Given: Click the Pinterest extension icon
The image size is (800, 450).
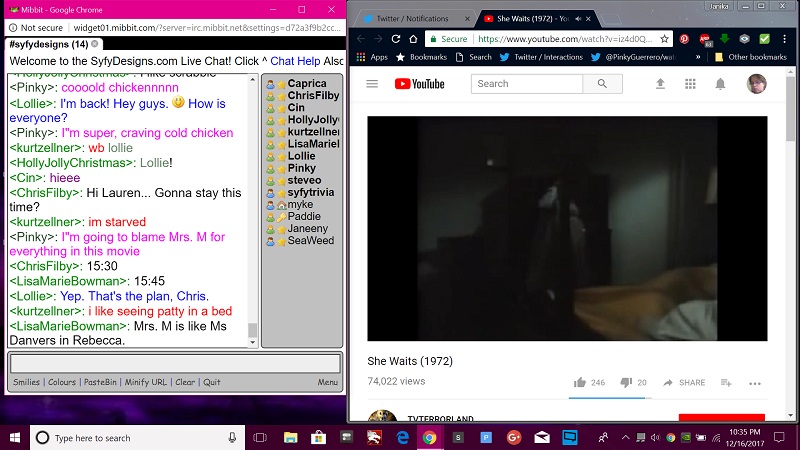Looking at the screenshot, I should 684,39.
